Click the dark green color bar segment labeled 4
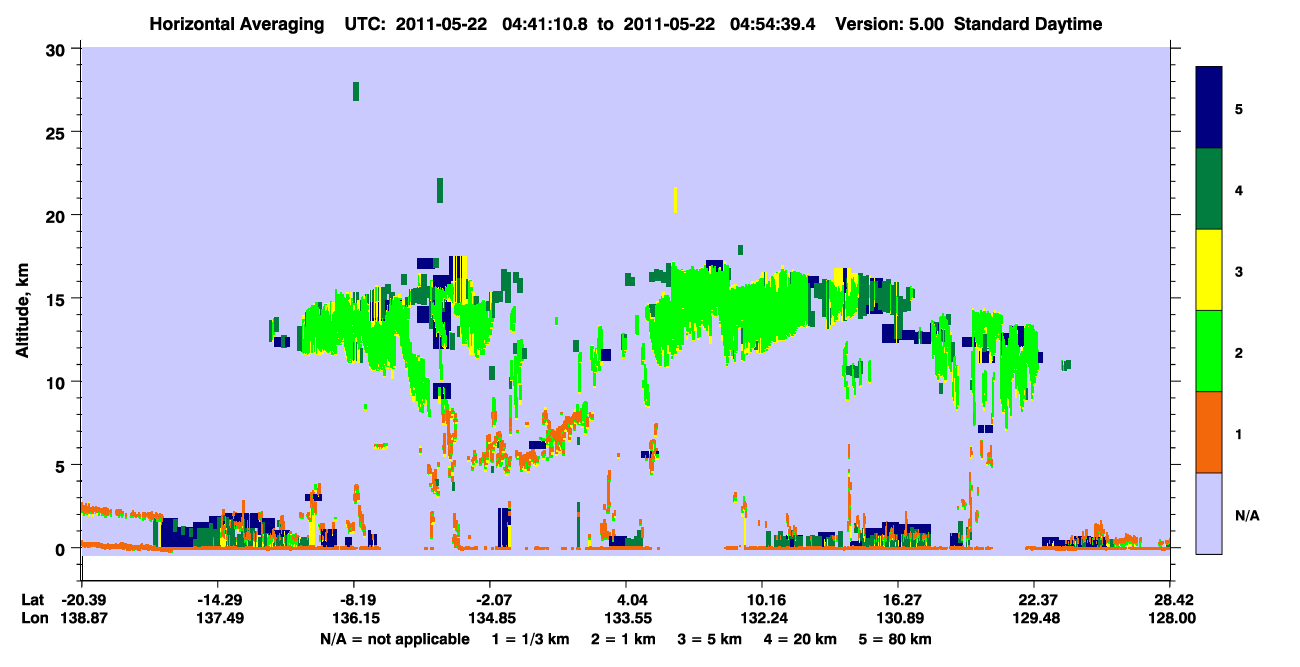1300x667 pixels. tap(1209, 189)
